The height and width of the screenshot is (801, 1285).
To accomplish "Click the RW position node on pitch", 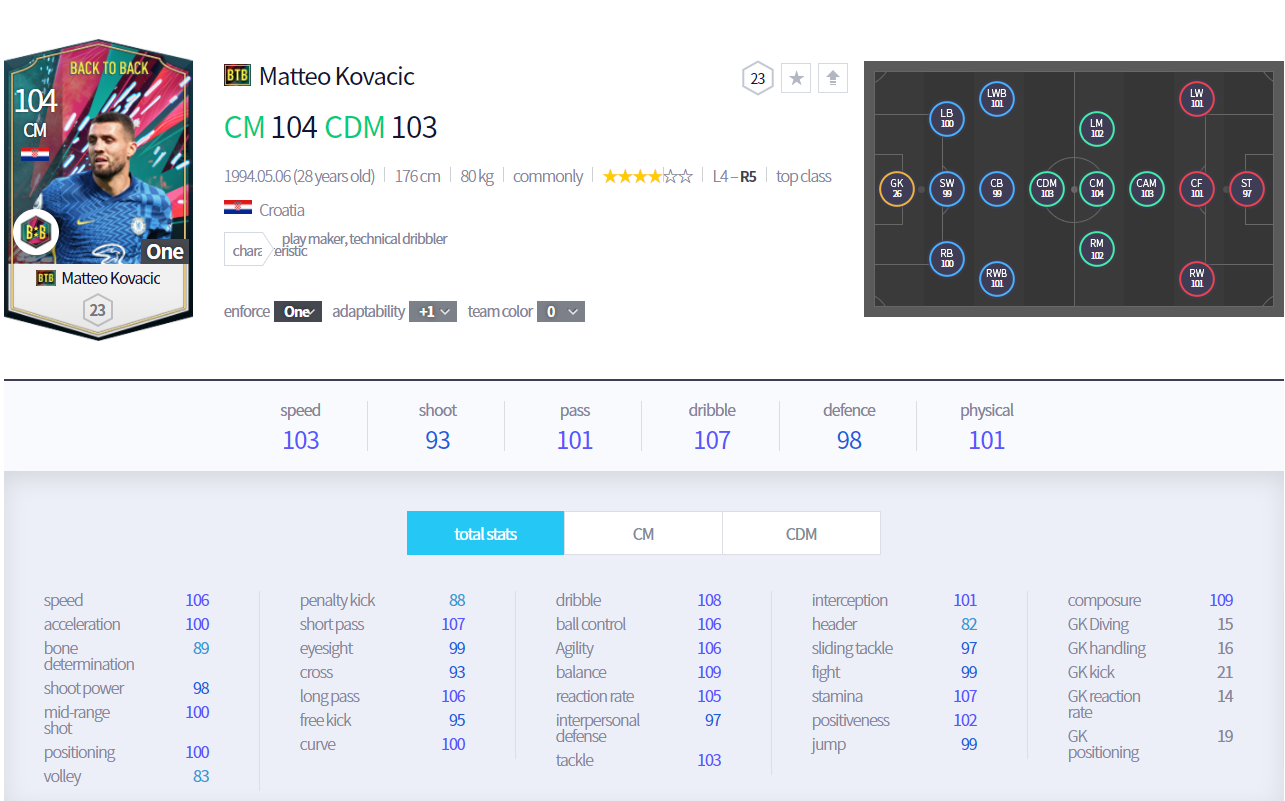I will pyautogui.click(x=1196, y=278).
